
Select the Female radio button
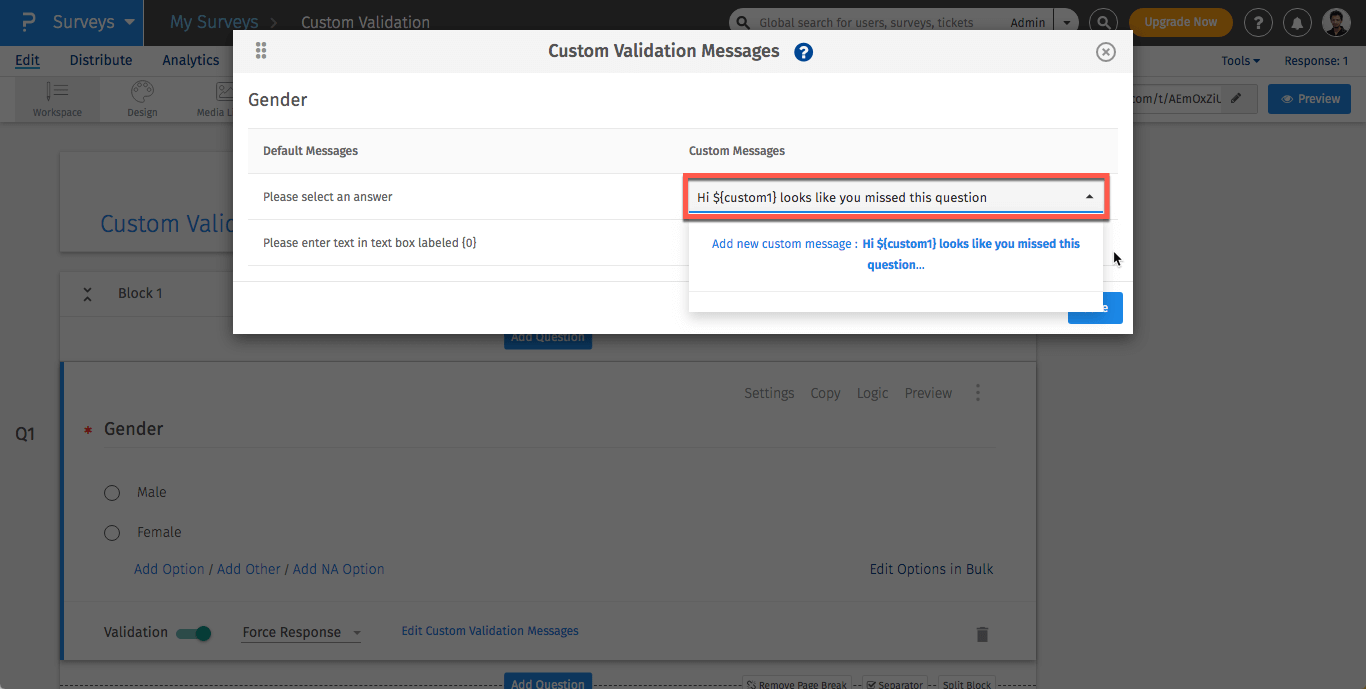[111, 532]
